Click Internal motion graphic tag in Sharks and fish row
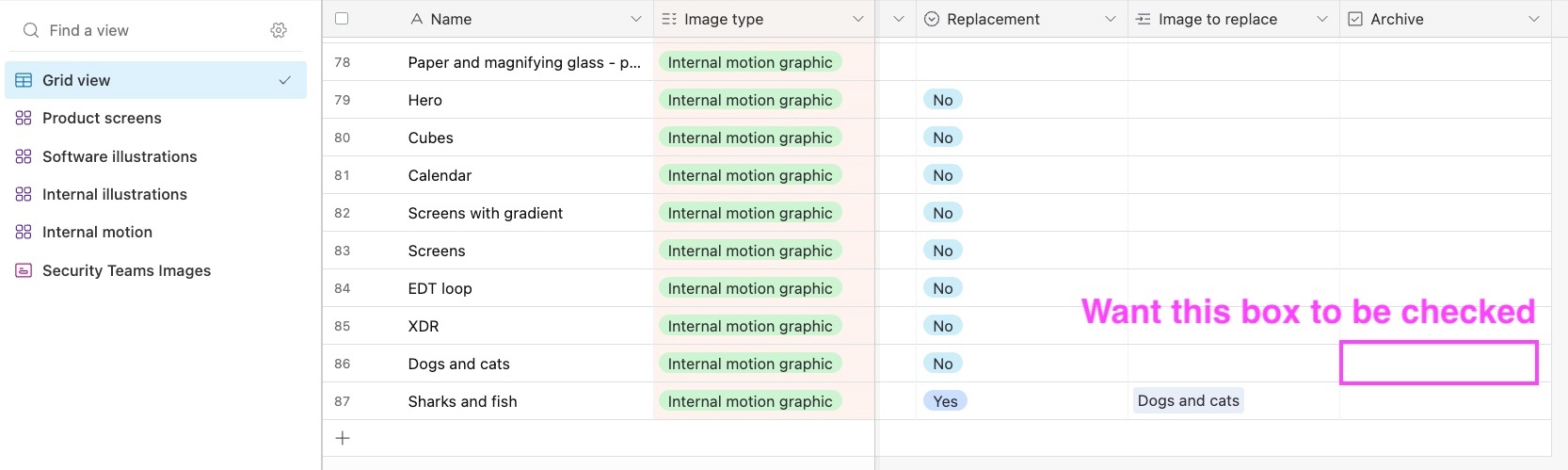Viewport: 1568px width, 470px height. (750, 401)
